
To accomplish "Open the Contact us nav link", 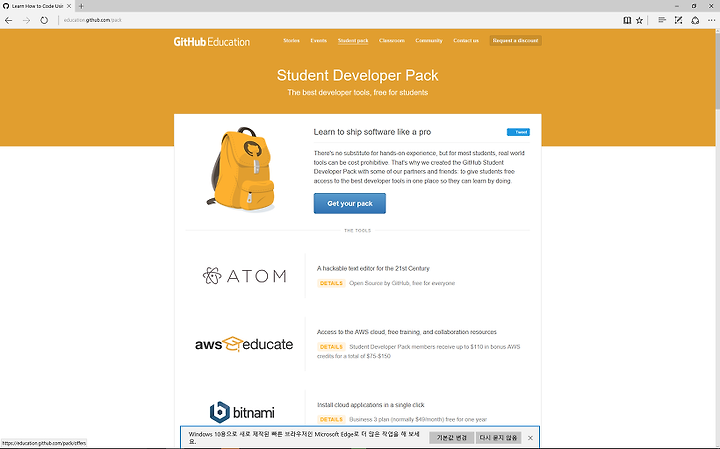I will tap(466, 40).
